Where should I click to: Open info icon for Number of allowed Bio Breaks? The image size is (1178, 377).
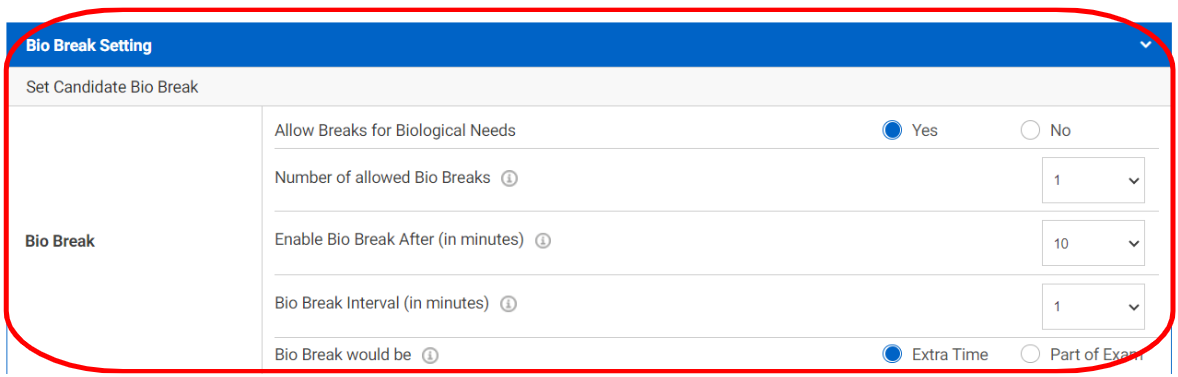coord(509,179)
